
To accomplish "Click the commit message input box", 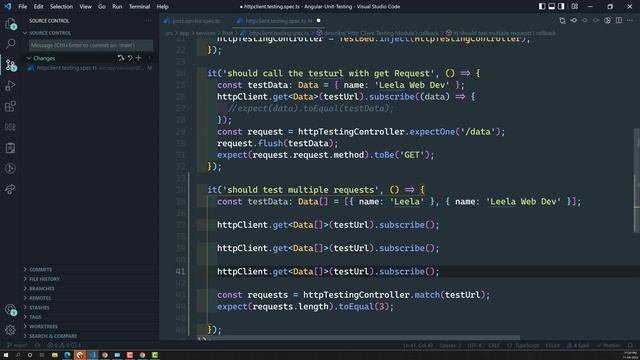I will click(91, 45).
